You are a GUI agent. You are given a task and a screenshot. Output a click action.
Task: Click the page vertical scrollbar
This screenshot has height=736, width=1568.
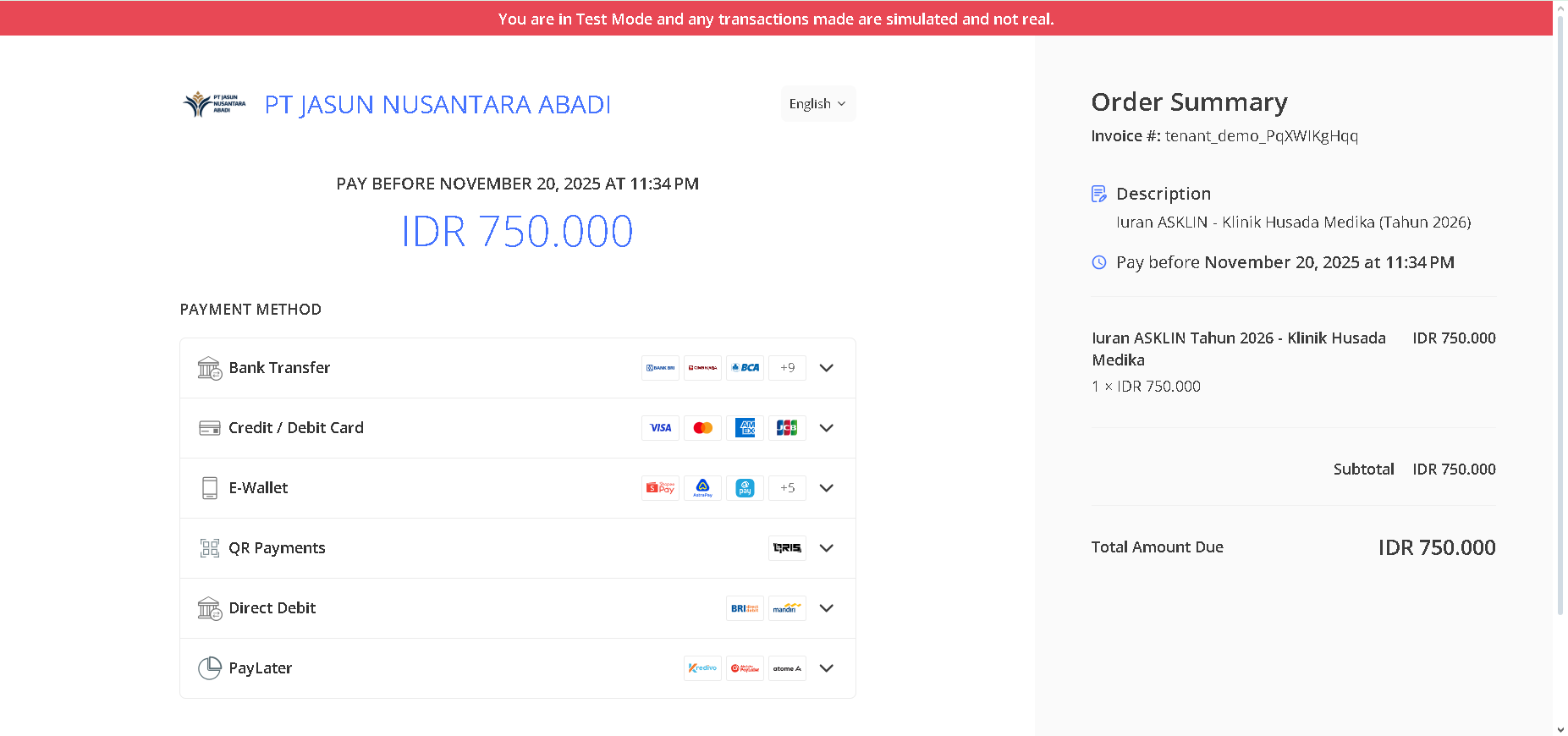point(1560,338)
